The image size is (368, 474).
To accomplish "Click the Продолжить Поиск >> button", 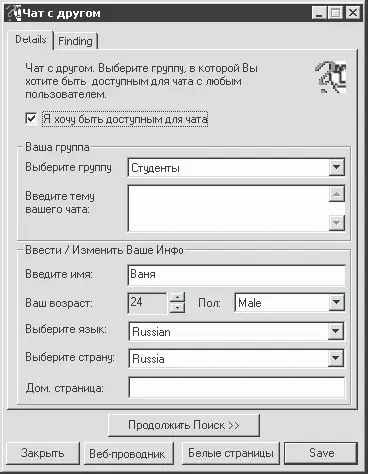I will (184, 425).
